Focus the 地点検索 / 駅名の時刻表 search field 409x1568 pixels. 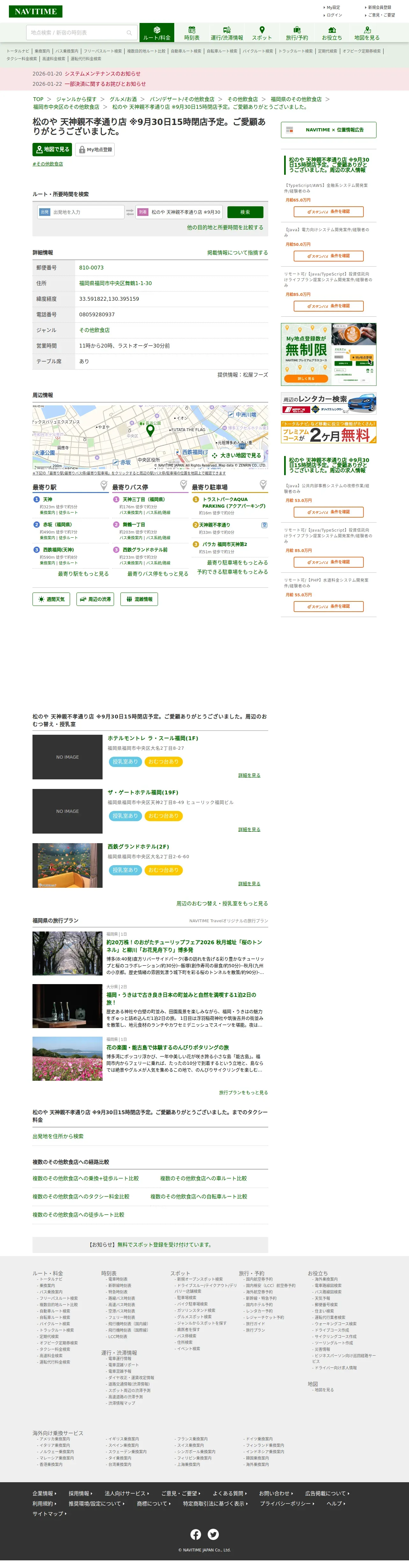pos(81,33)
